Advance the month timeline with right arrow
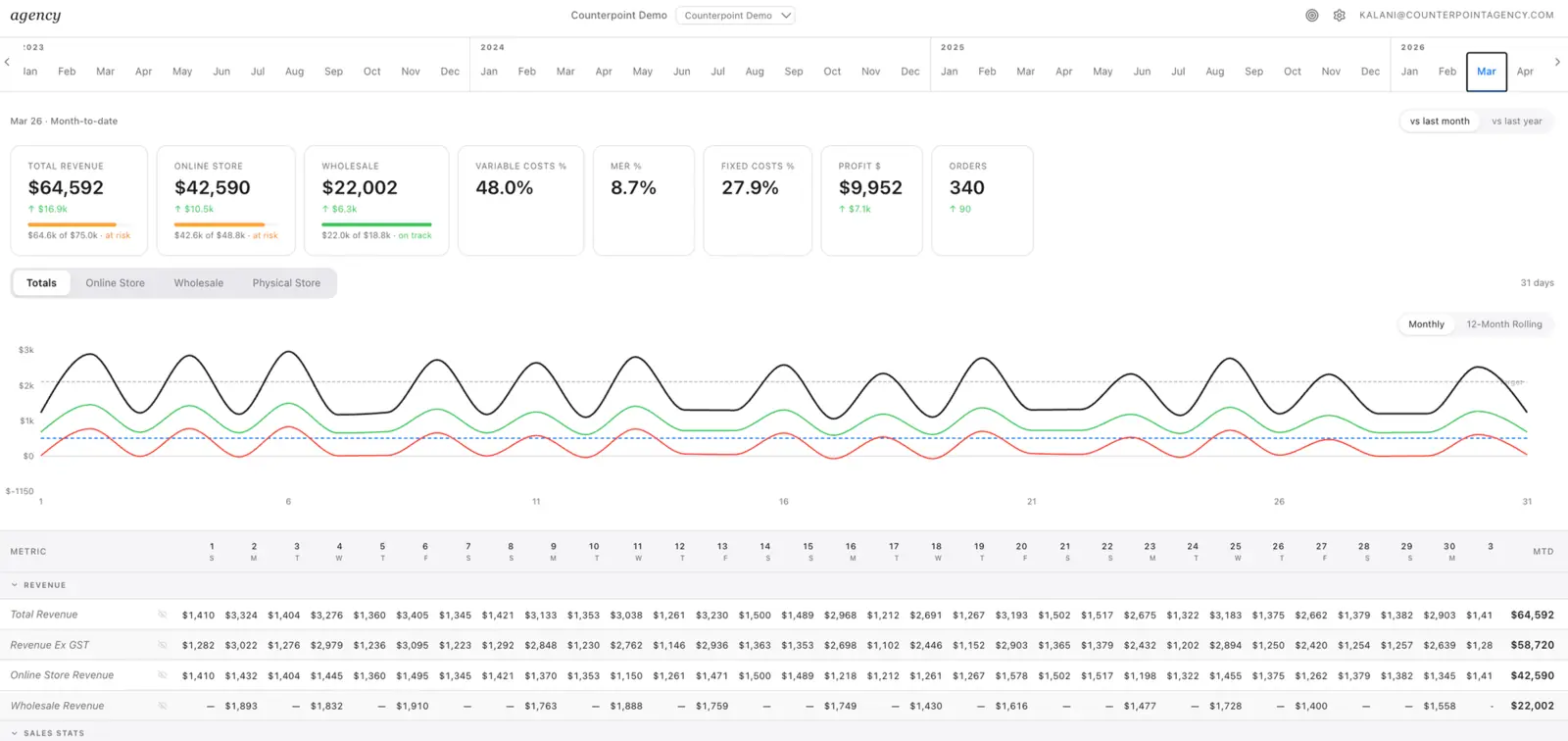1568x741 pixels. pos(1557,62)
